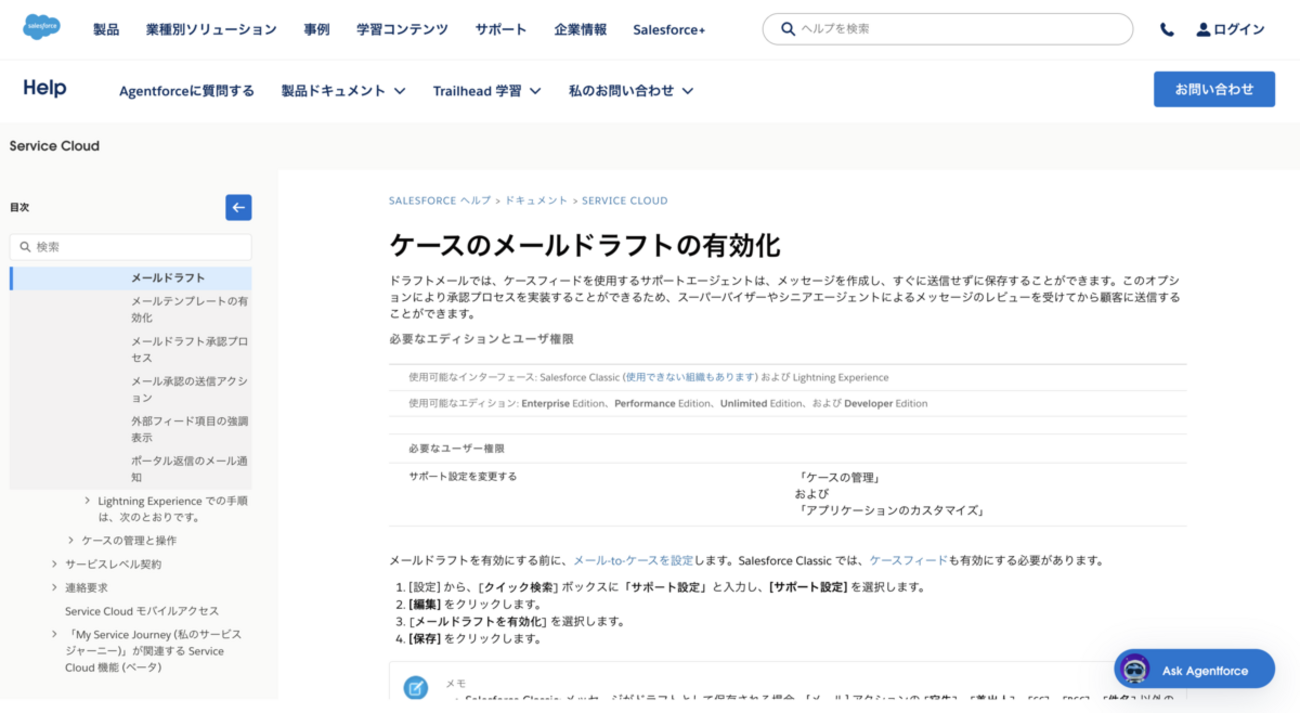Collapse the table of contents with arrow button
This screenshot has width=1300, height=713.
click(x=238, y=207)
